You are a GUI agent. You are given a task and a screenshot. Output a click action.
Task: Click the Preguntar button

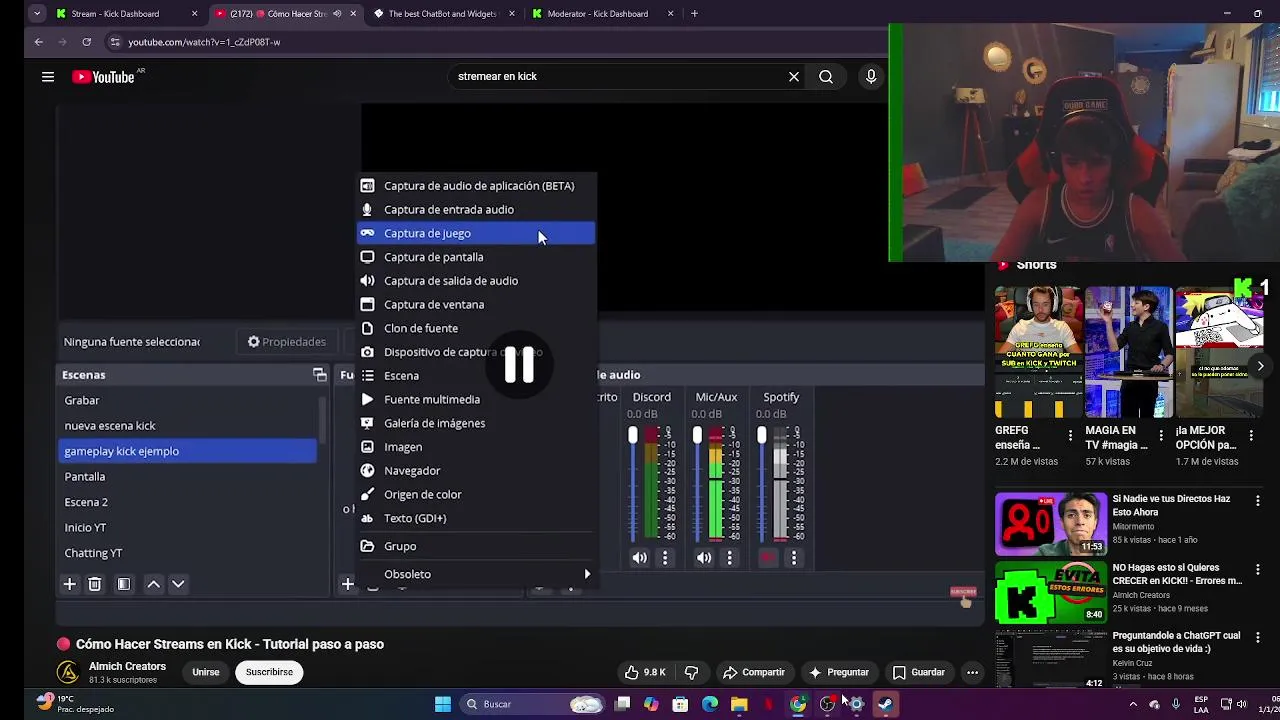click(x=838, y=672)
